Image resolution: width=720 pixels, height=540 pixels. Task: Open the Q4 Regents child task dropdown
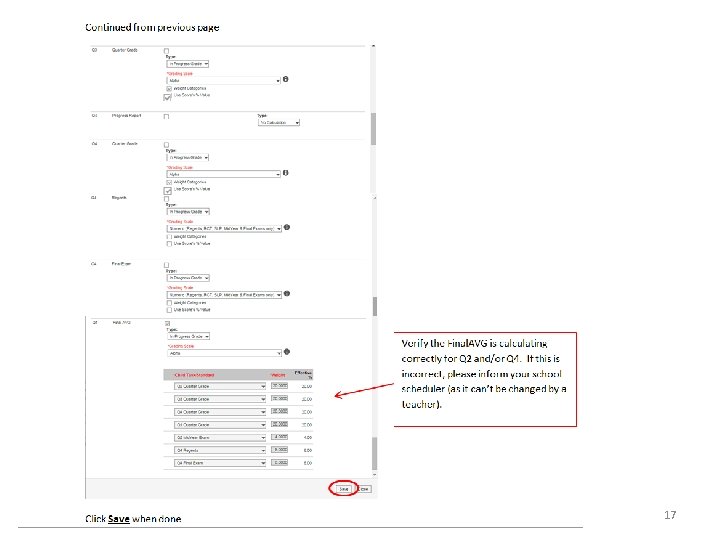click(x=220, y=450)
